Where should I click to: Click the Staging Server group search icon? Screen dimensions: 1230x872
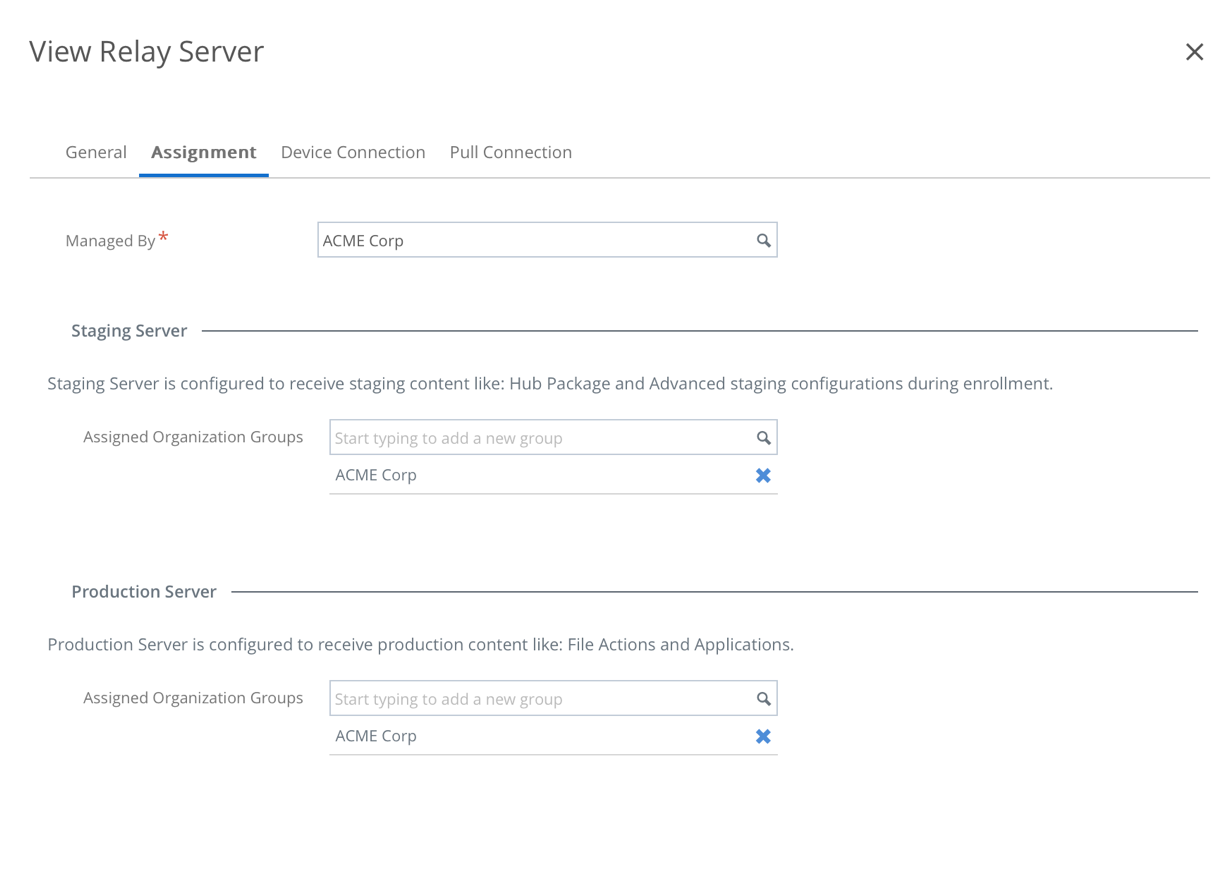coord(763,438)
